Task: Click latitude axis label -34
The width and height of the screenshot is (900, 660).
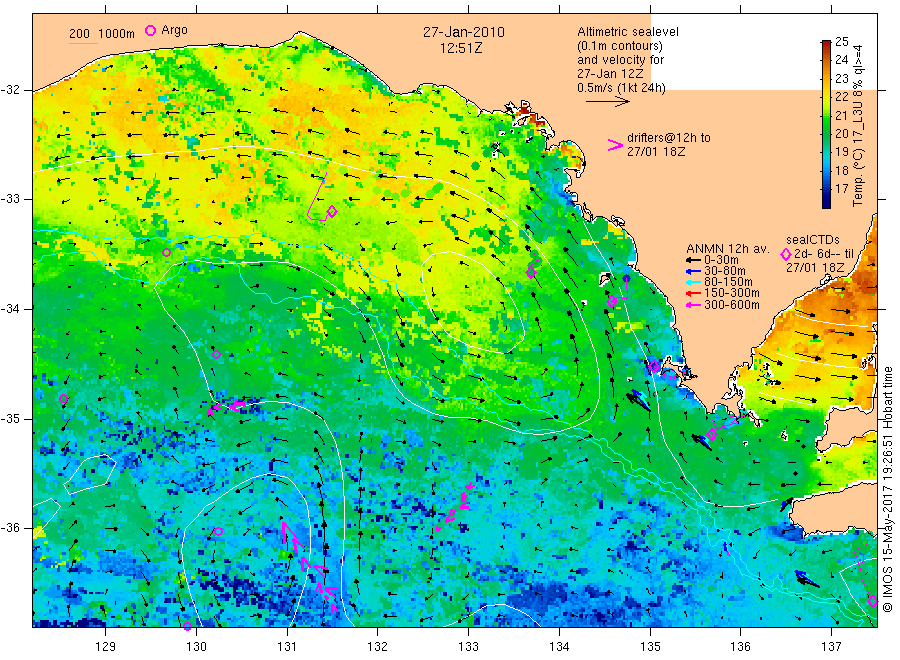Action: [10, 309]
